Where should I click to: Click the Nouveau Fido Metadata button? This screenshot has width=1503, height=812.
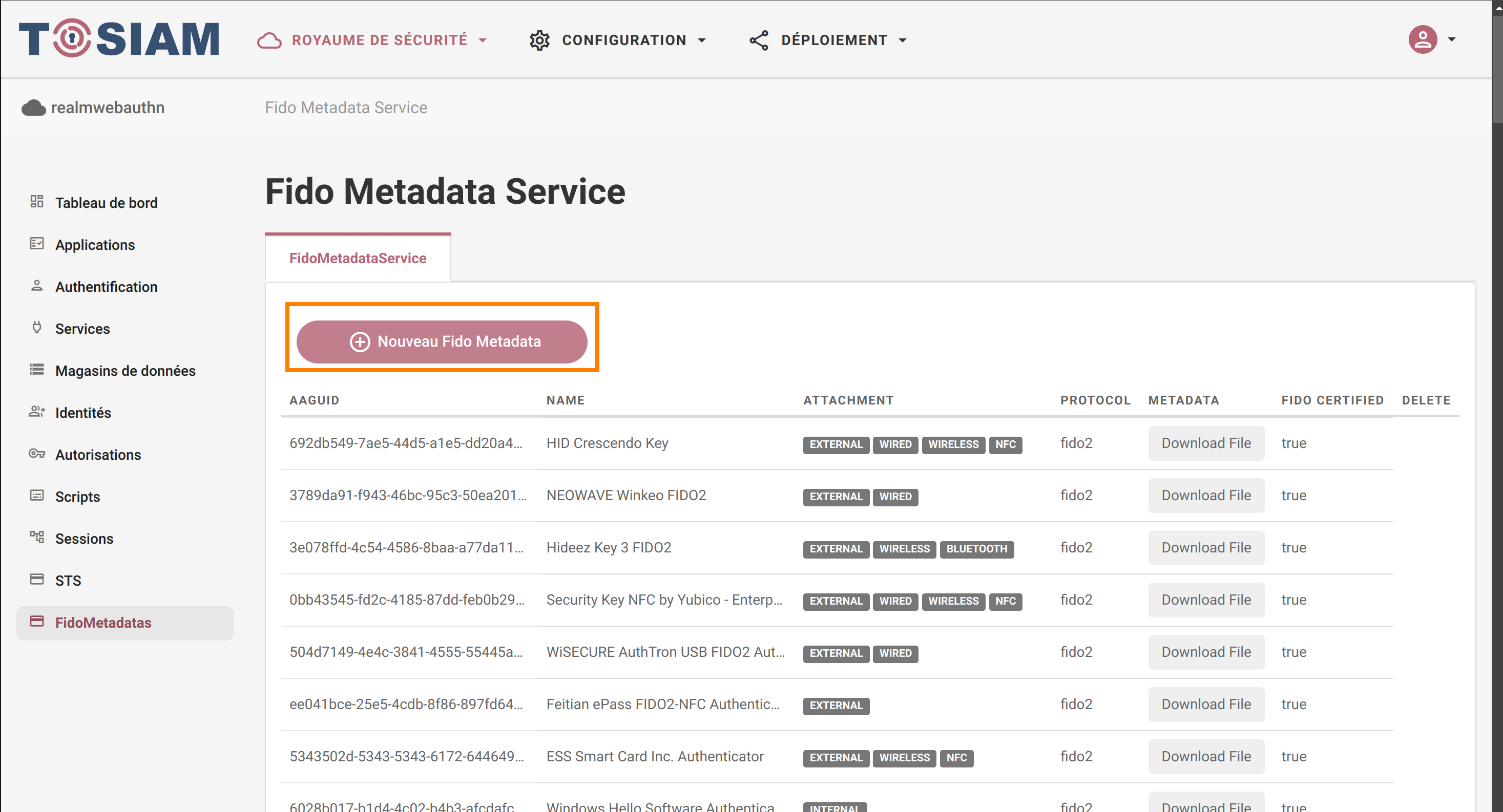click(x=442, y=342)
